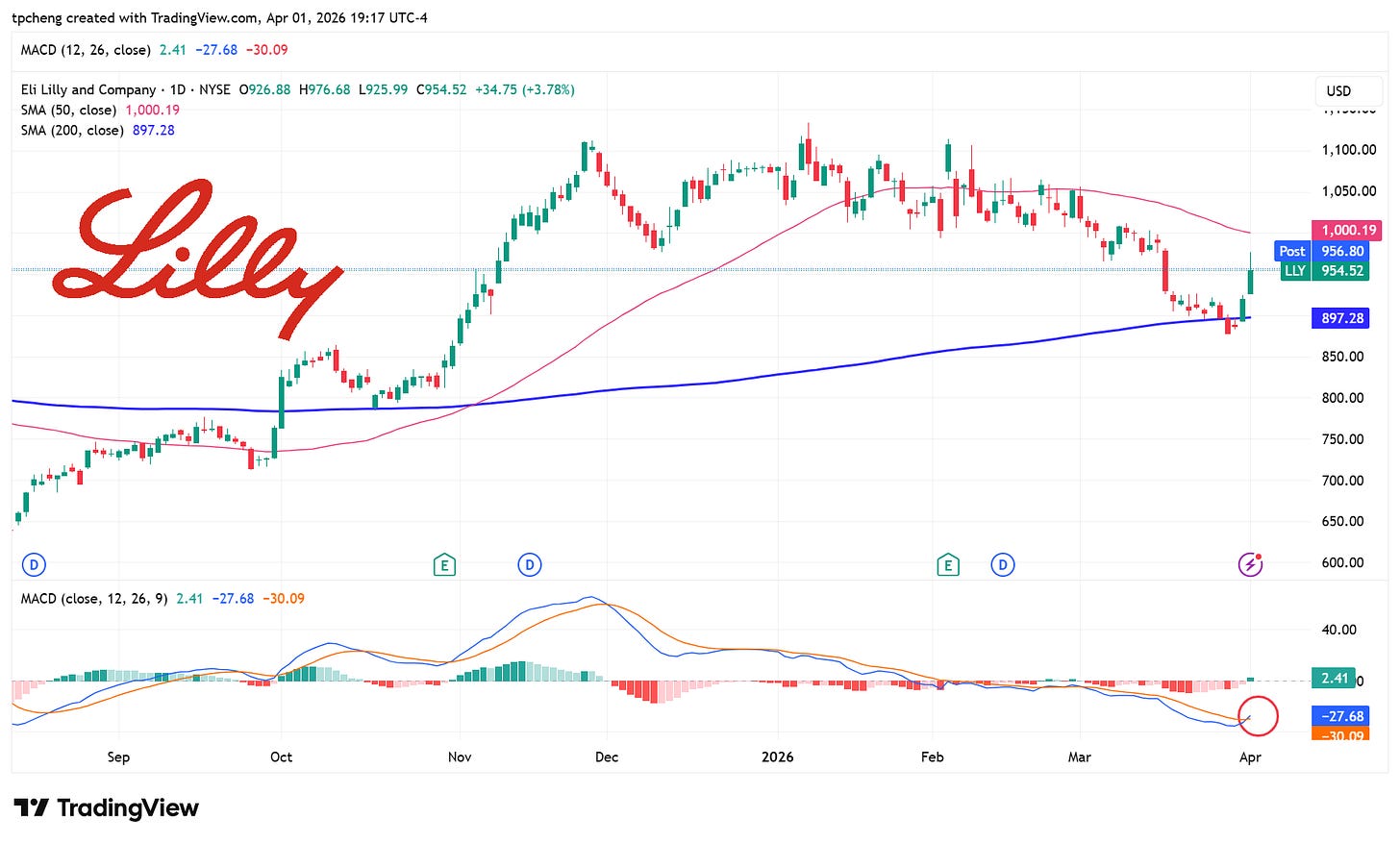The height and width of the screenshot is (843, 1400).
Task: Open the earnings E marker just before Nov
Action: click(x=444, y=565)
